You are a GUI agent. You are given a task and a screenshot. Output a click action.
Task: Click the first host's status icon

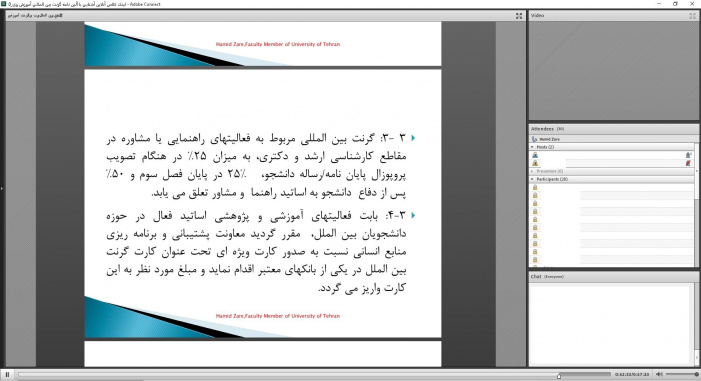pyautogui.click(x=688, y=155)
